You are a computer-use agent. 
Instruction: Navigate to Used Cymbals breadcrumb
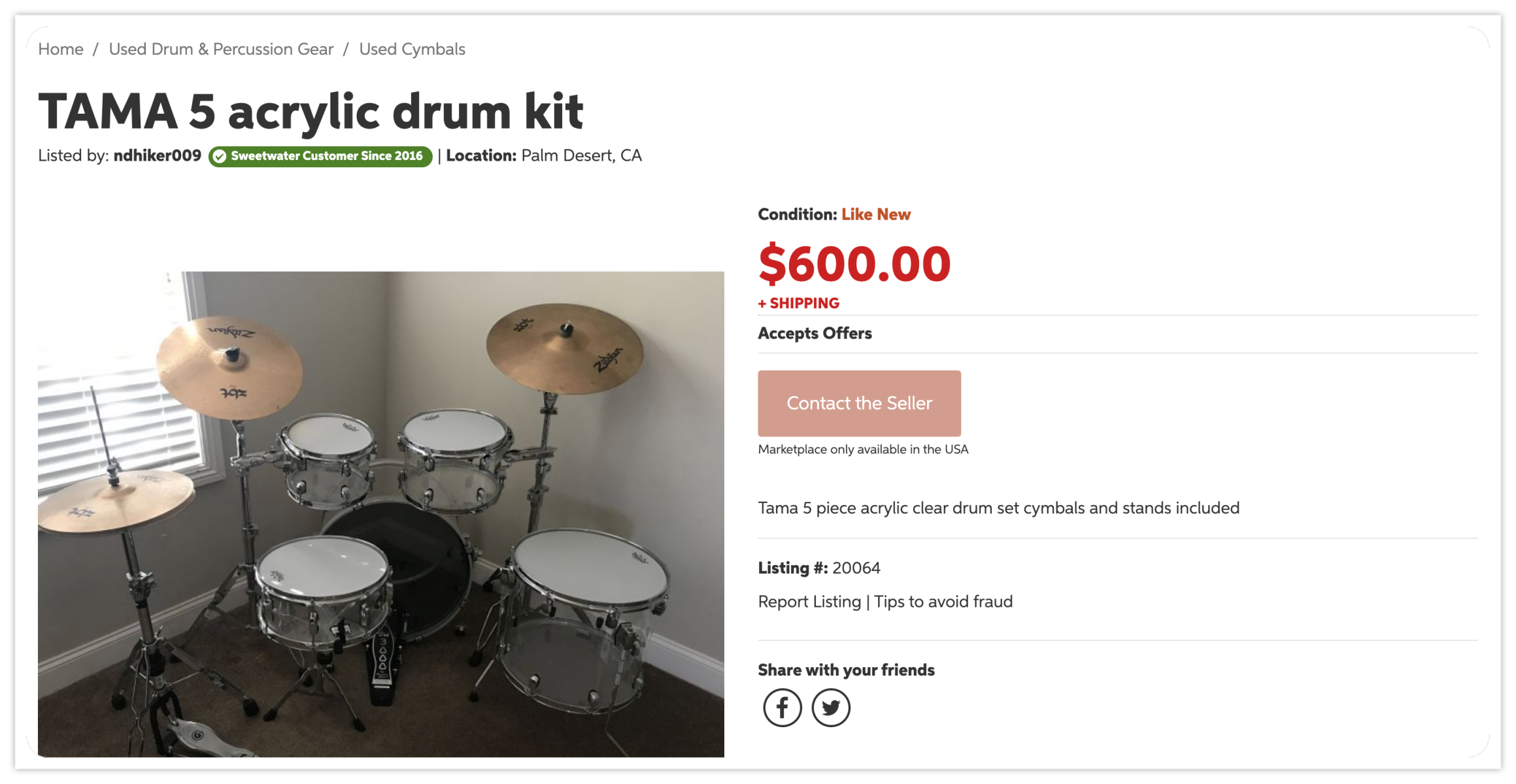coord(412,49)
